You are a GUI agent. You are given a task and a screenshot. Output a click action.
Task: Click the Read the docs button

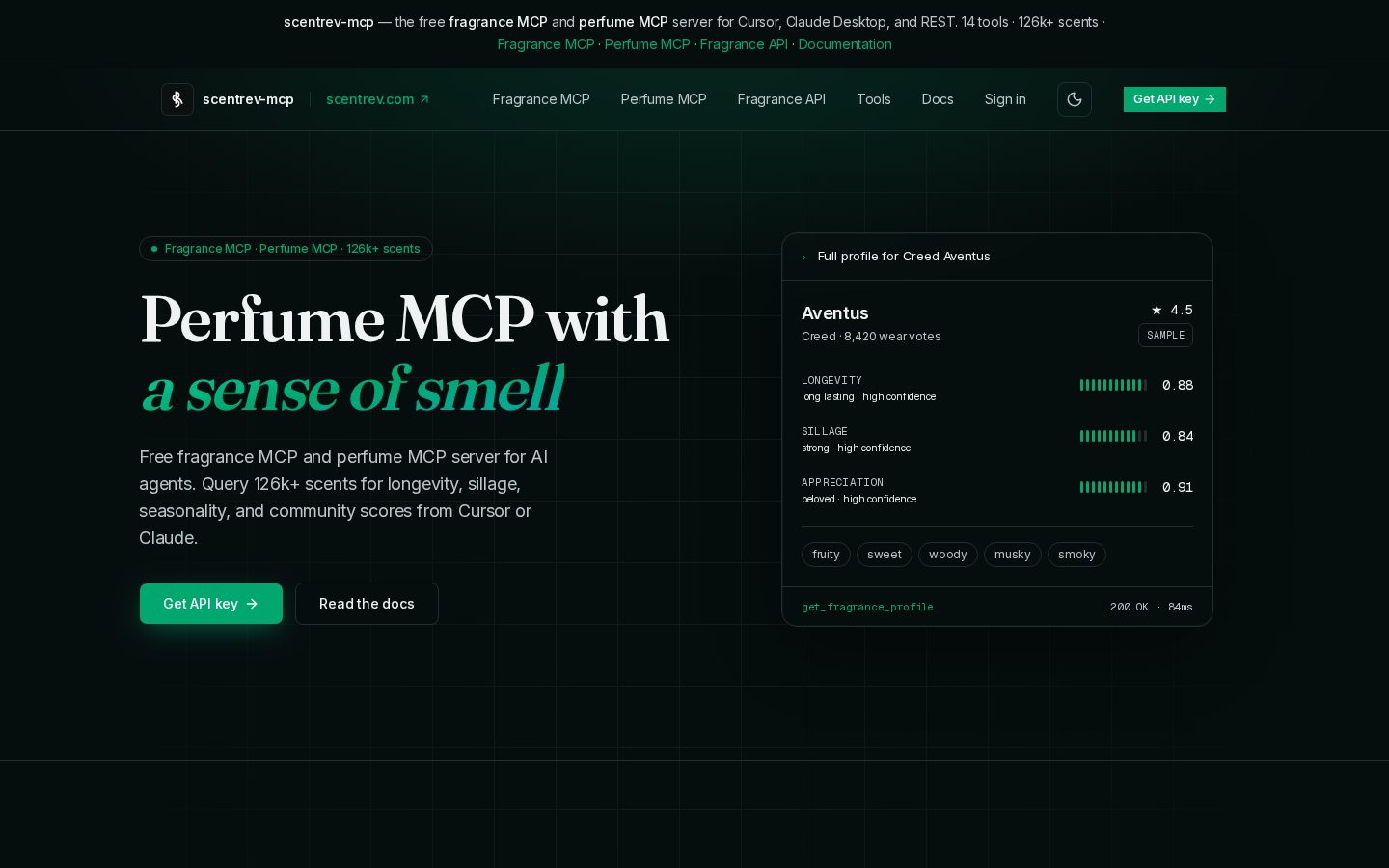tap(367, 604)
